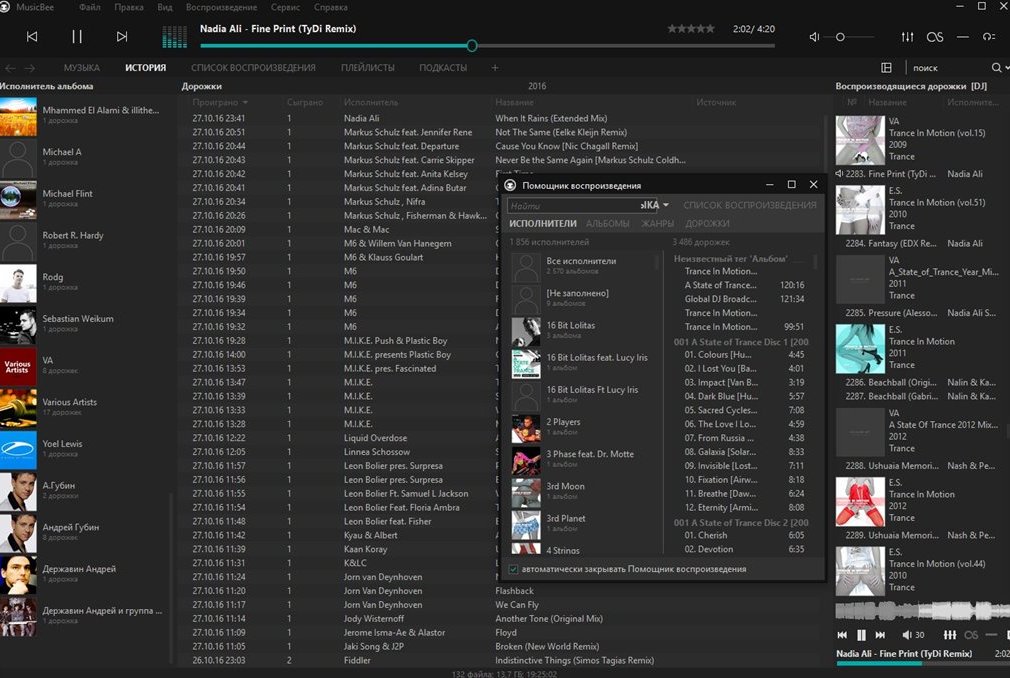1010x678 pixels.
Task: Seek using the main track progress handle
Action: [x=472, y=46]
